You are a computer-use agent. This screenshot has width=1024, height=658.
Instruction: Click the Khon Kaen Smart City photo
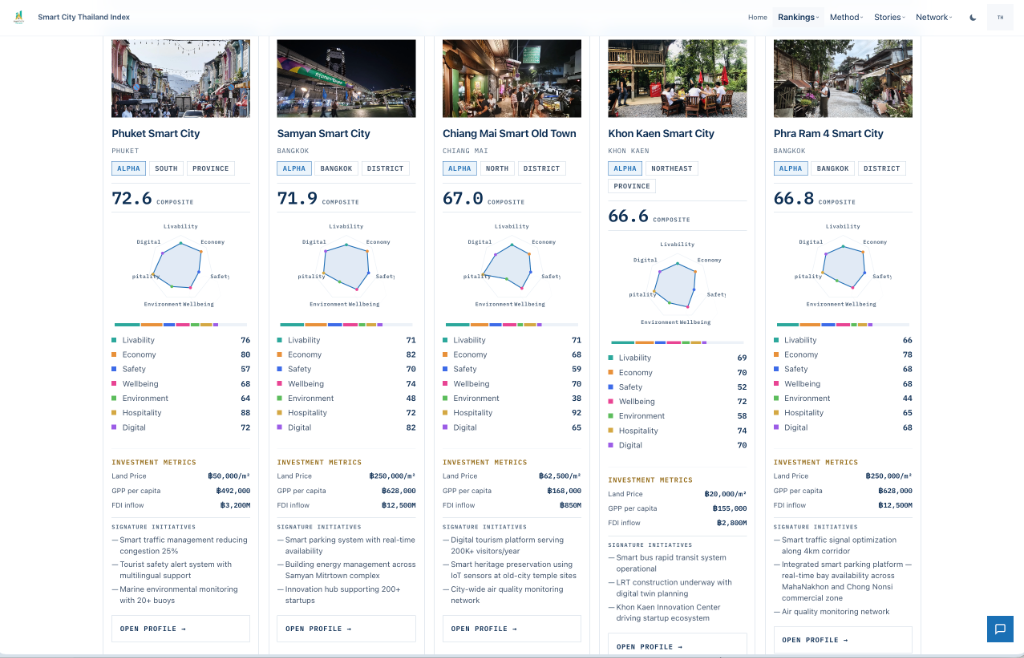(x=677, y=78)
